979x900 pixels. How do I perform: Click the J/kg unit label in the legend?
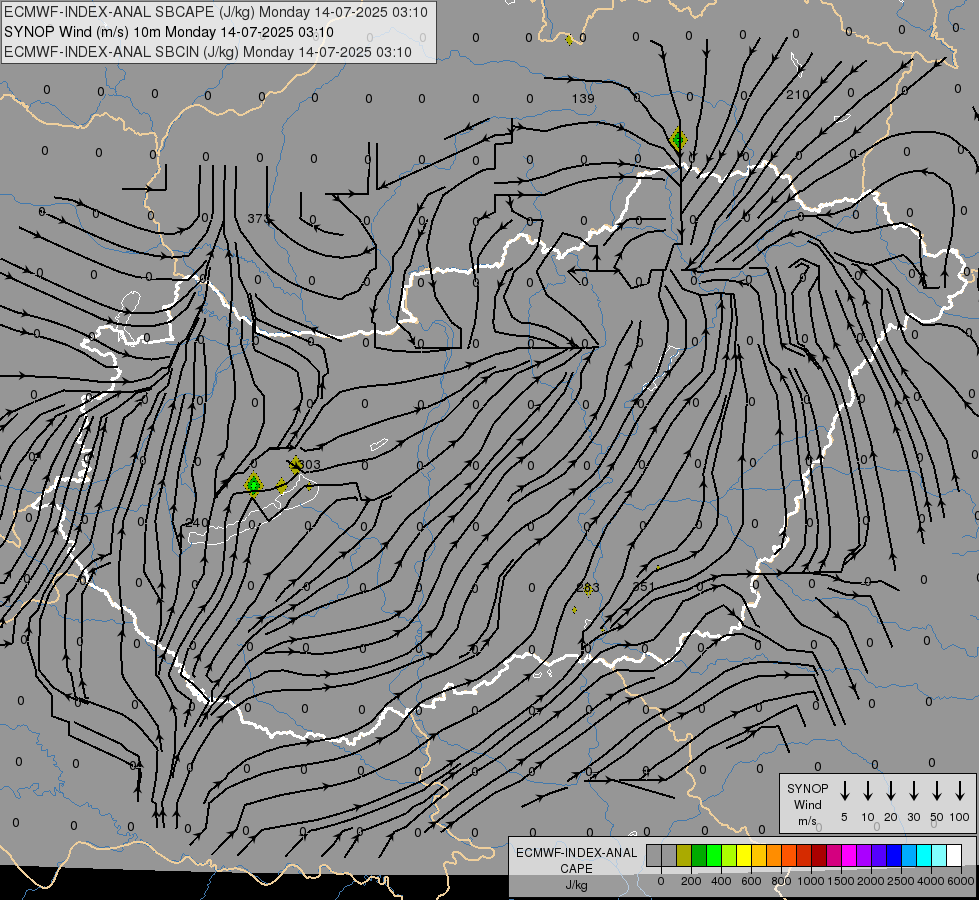tap(576, 885)
